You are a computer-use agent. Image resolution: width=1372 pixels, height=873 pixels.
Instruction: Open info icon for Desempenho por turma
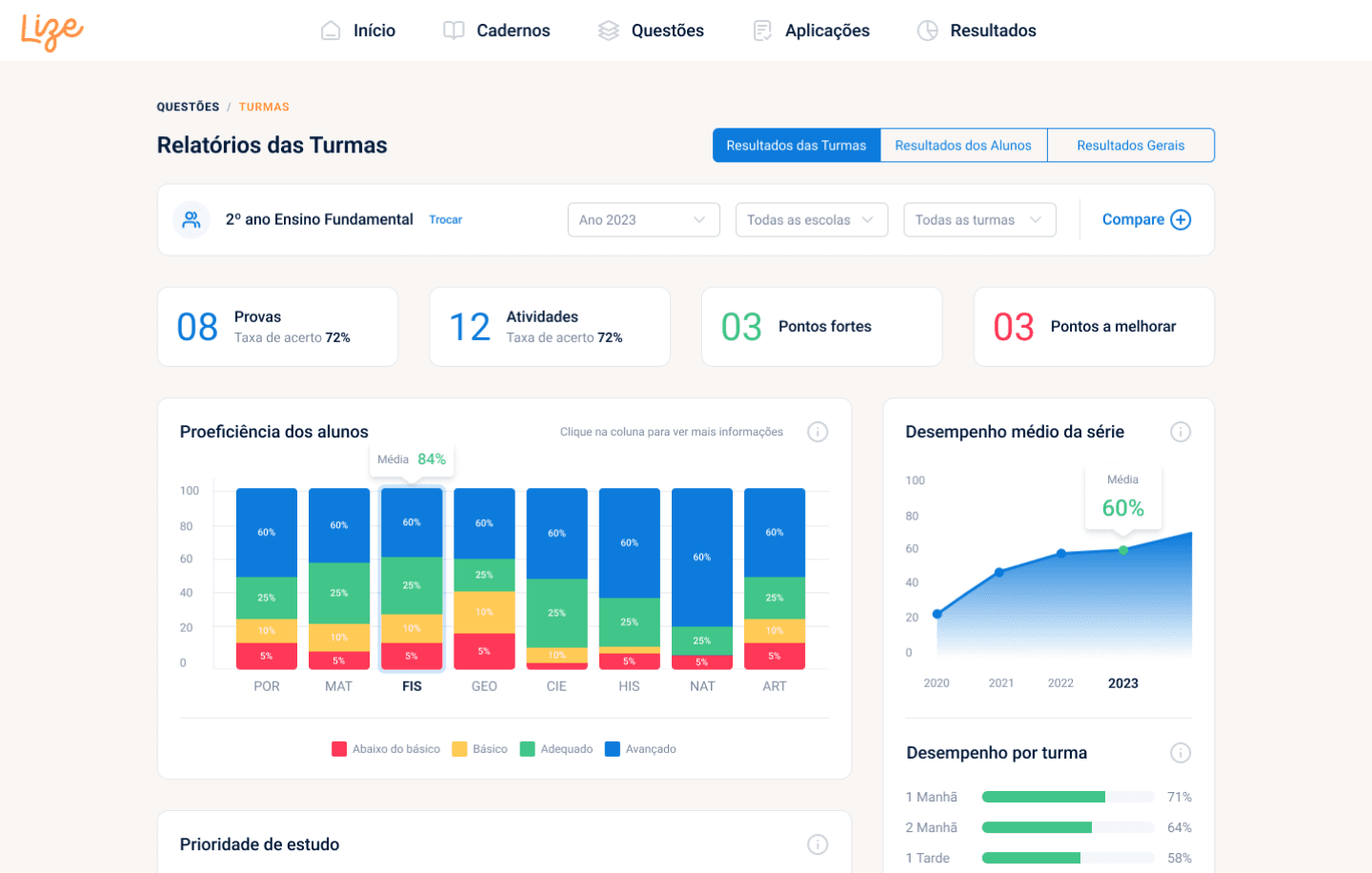click(x=1180, y=753)
